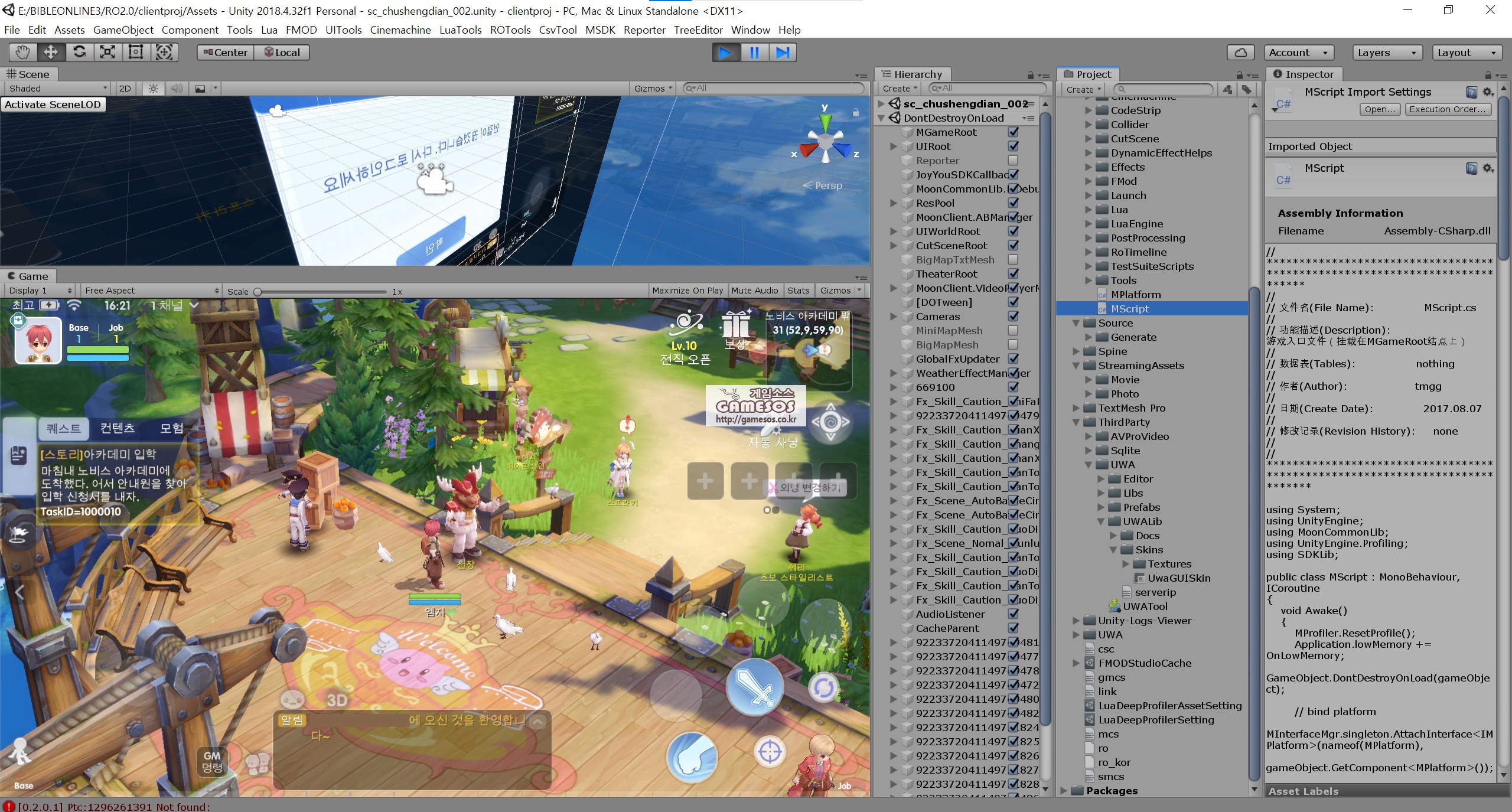Toggle MGameRoot active checkbox
Image resolution: width=1512 pixels, height=812 pixels.
[1014, 132]
